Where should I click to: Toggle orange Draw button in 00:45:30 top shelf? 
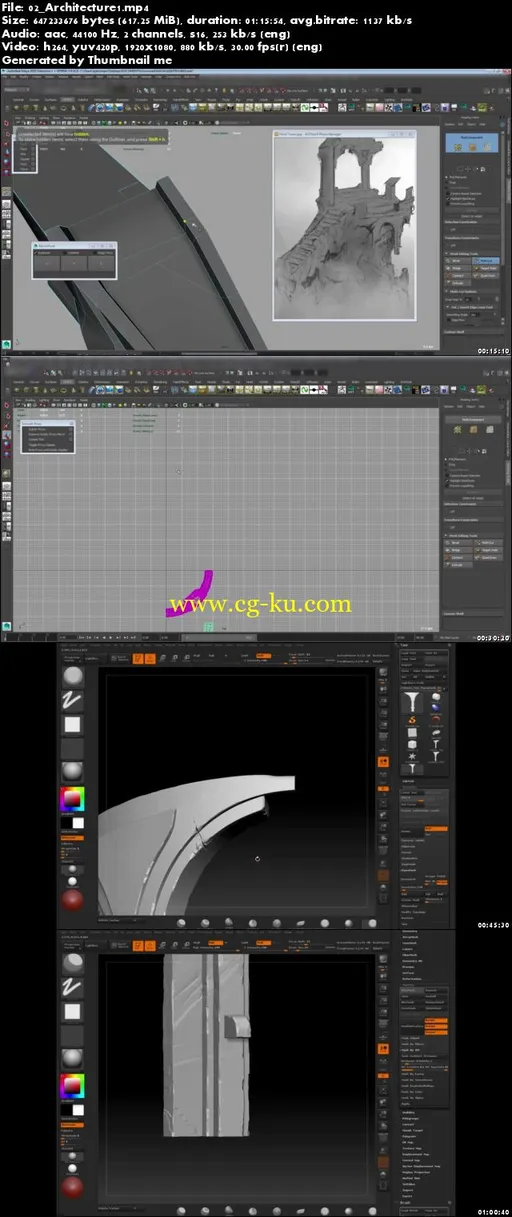pos(150,658)
